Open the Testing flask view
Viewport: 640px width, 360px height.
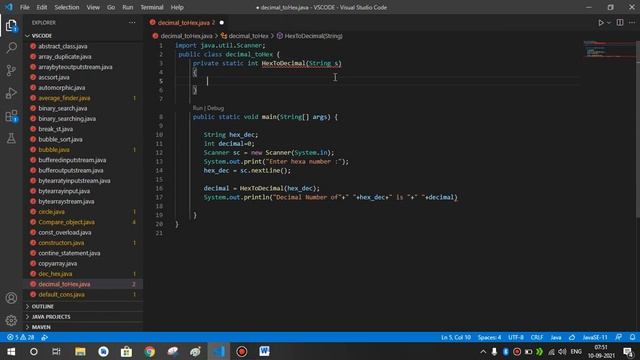[11, 138]
